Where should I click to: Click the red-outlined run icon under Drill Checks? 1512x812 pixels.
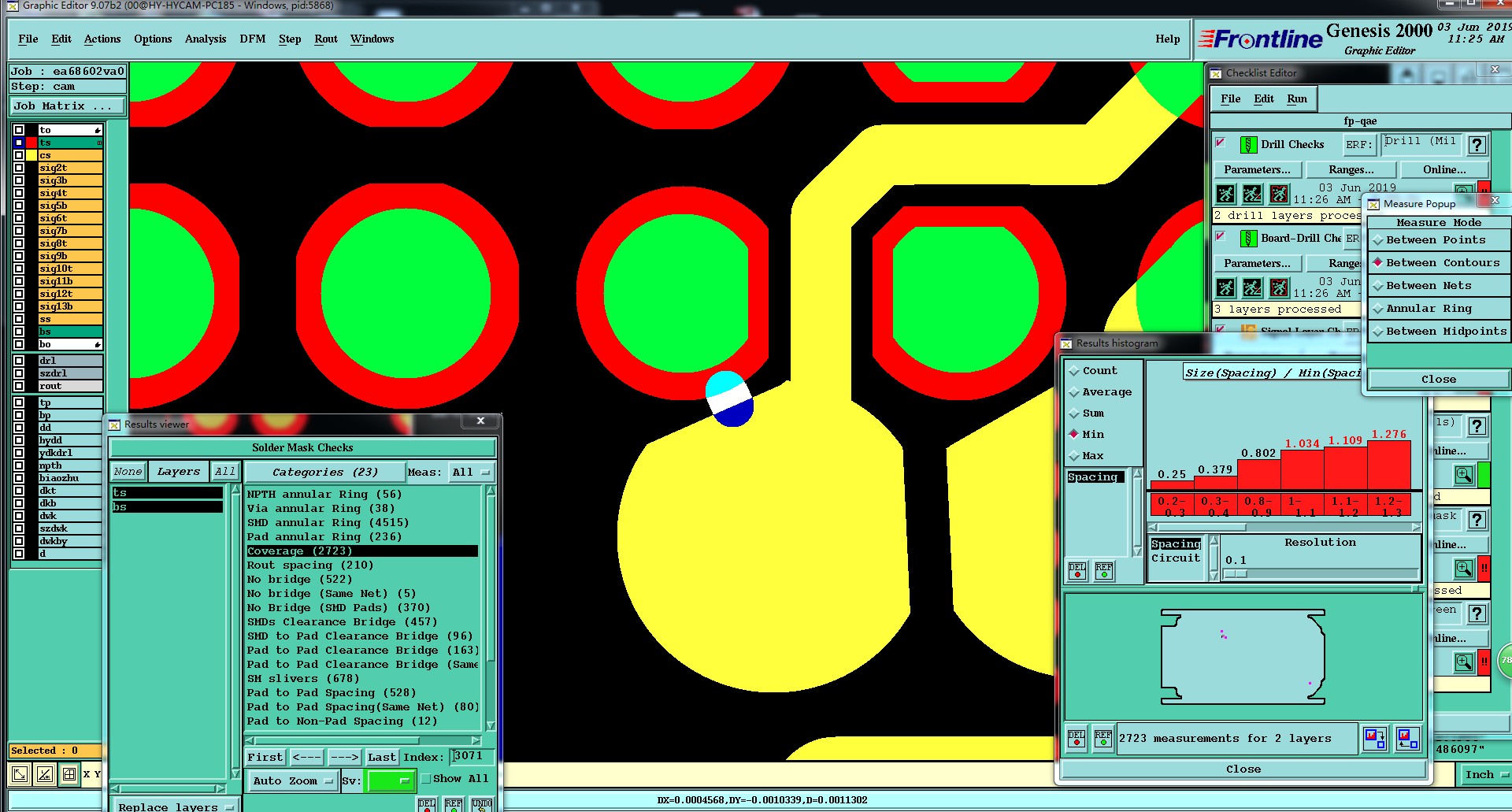1279,194
